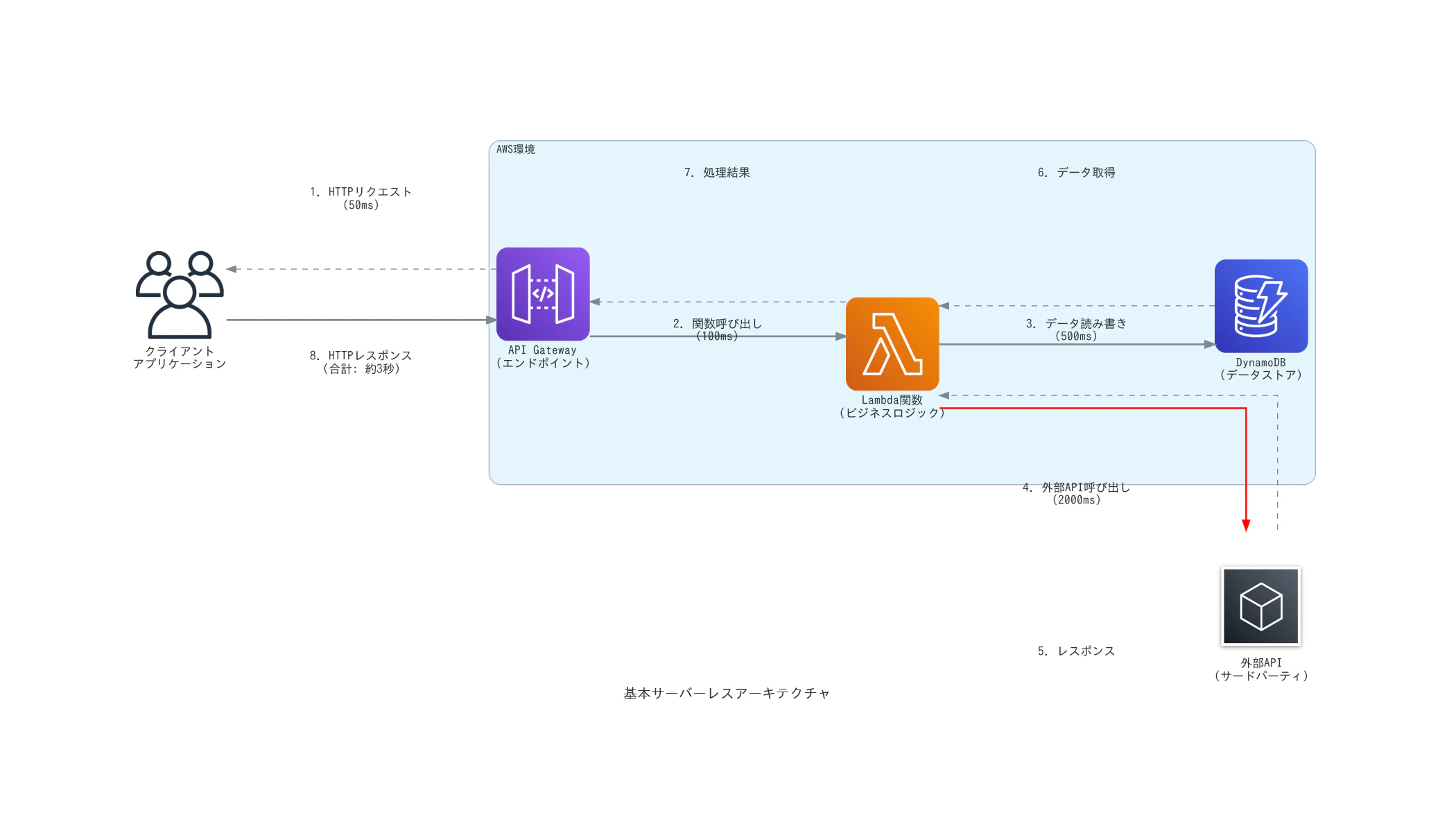Select the 'Lambda関数 (ビジネスロジック)' caption
The height and width of the screenshot is (840, 1456).
(x=892, y=406)
